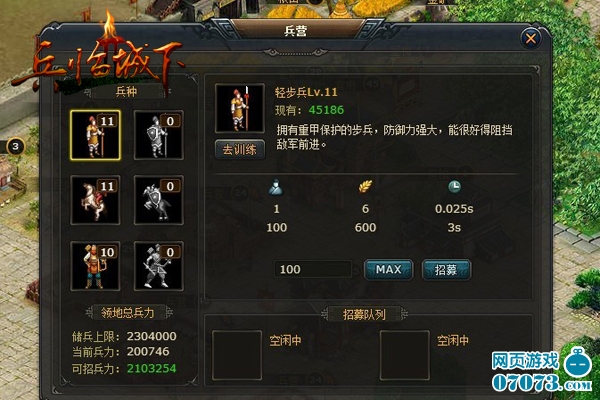Viewport: 600px width, 400px height.
Task: Click the first idle recruit queue slot
Action: pyautogui.click(x=237, y=355)
